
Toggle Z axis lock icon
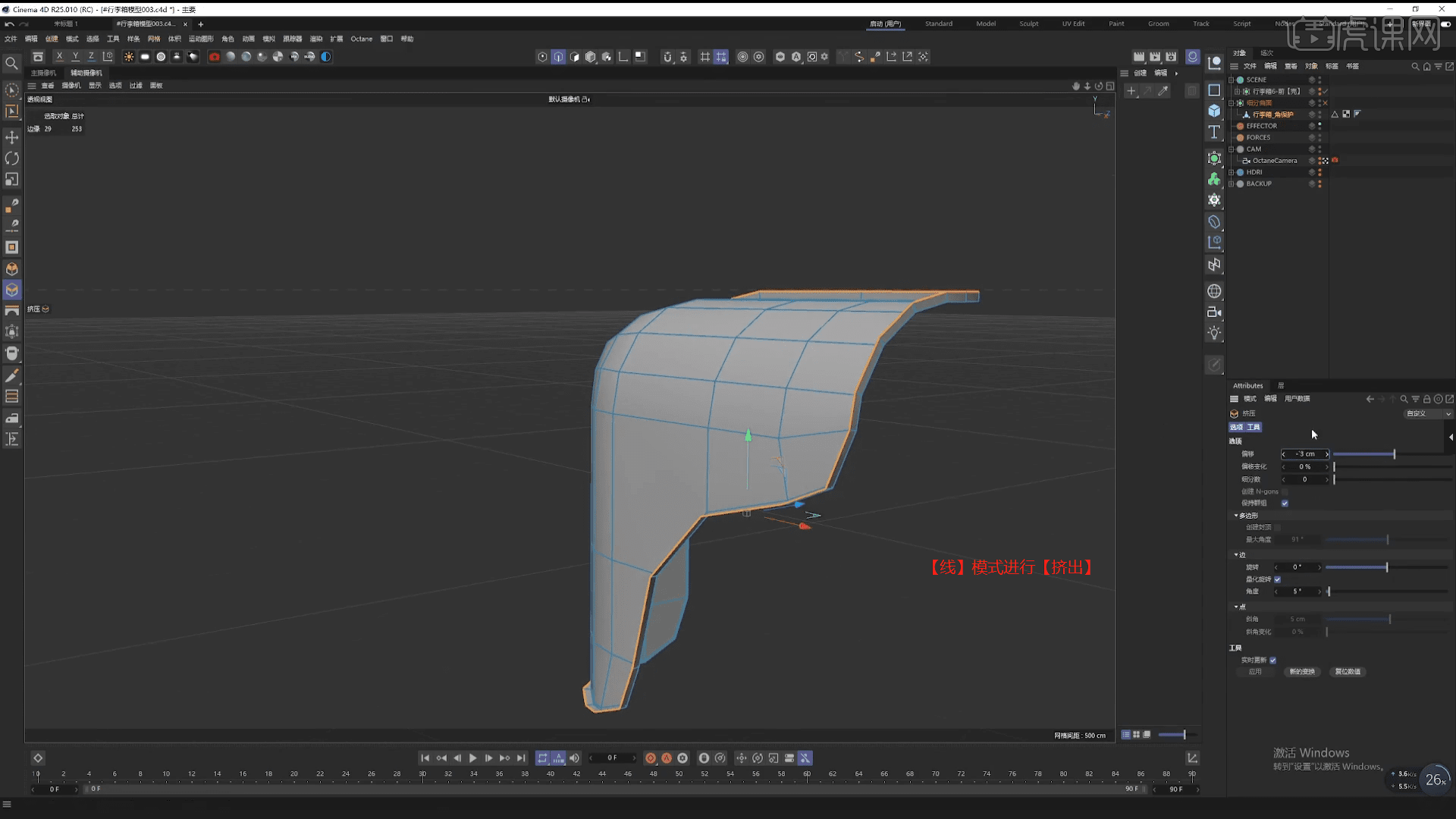(91, 57)
